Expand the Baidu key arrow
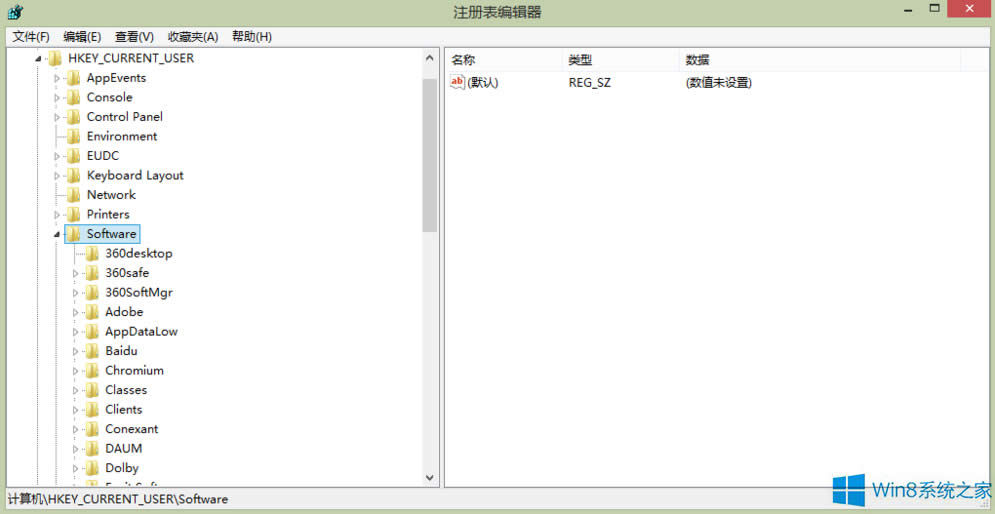Viewport: 995px width, 514px height. pyautogui.click(x=76, y=351)
